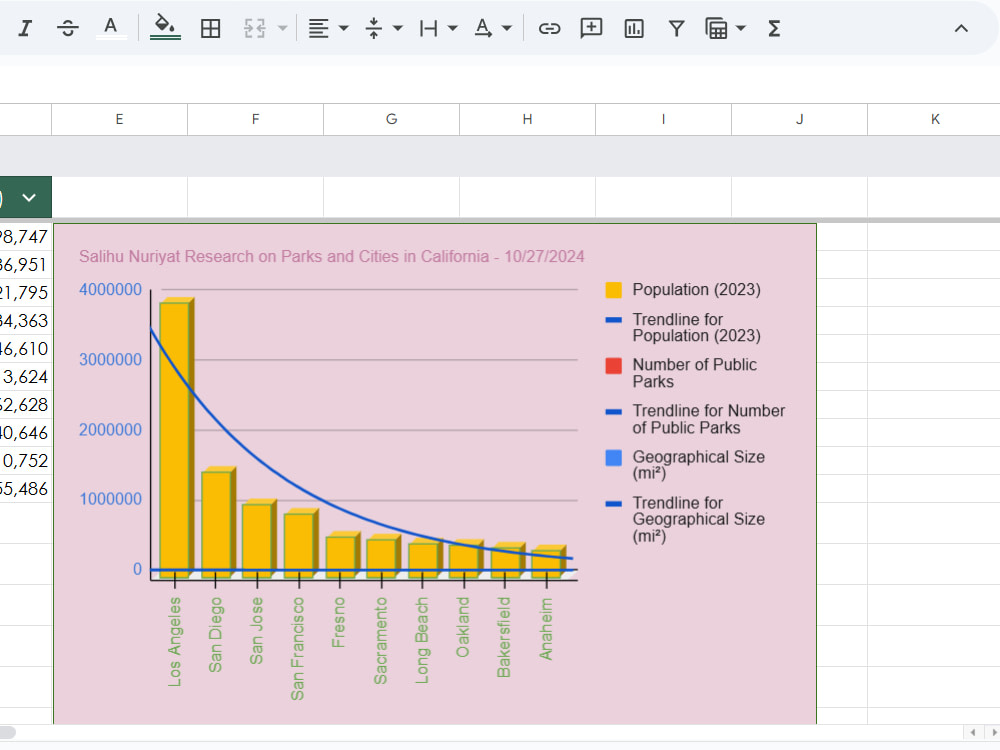
Task: Select column G header
Action: [392, 119]
